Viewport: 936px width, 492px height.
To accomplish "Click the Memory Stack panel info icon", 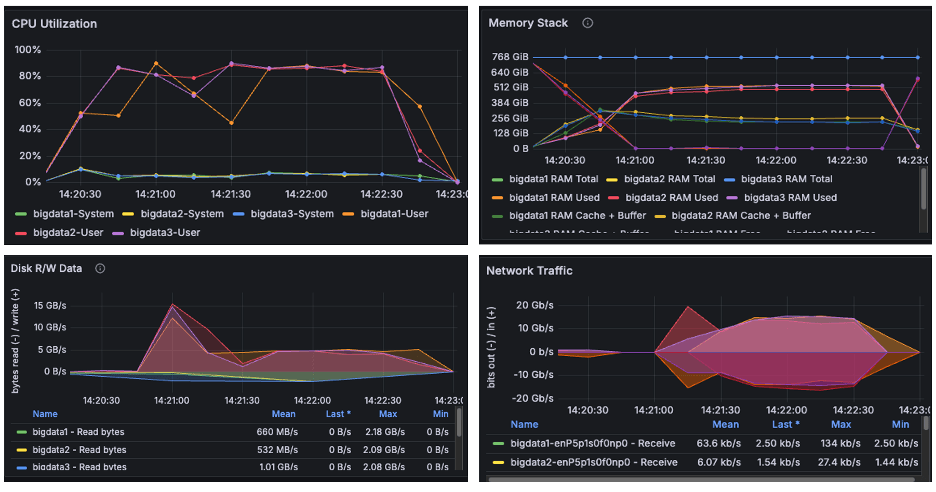I will click(588, 23).
